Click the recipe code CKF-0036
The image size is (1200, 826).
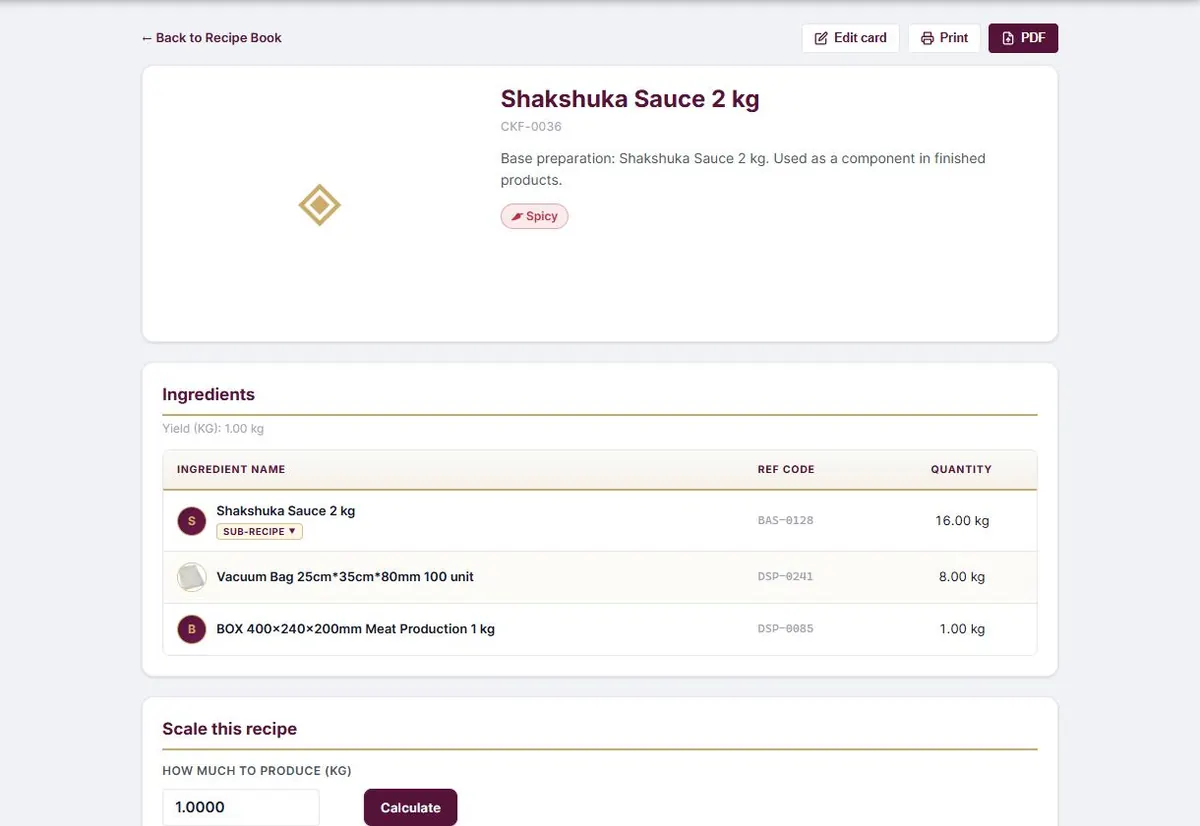pyautogui.click(x=531, y=127)
